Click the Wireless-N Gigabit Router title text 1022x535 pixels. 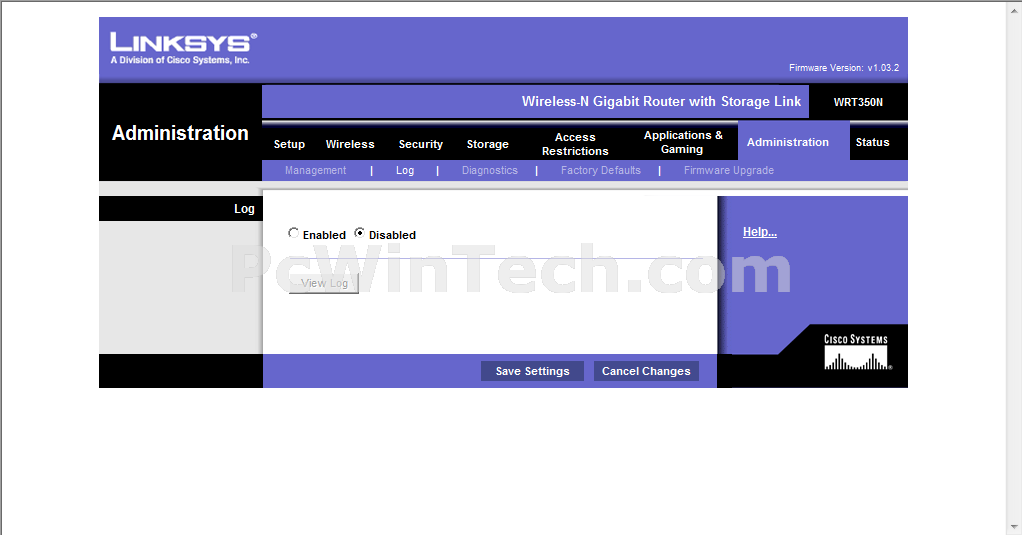click(x=661, y=102)
